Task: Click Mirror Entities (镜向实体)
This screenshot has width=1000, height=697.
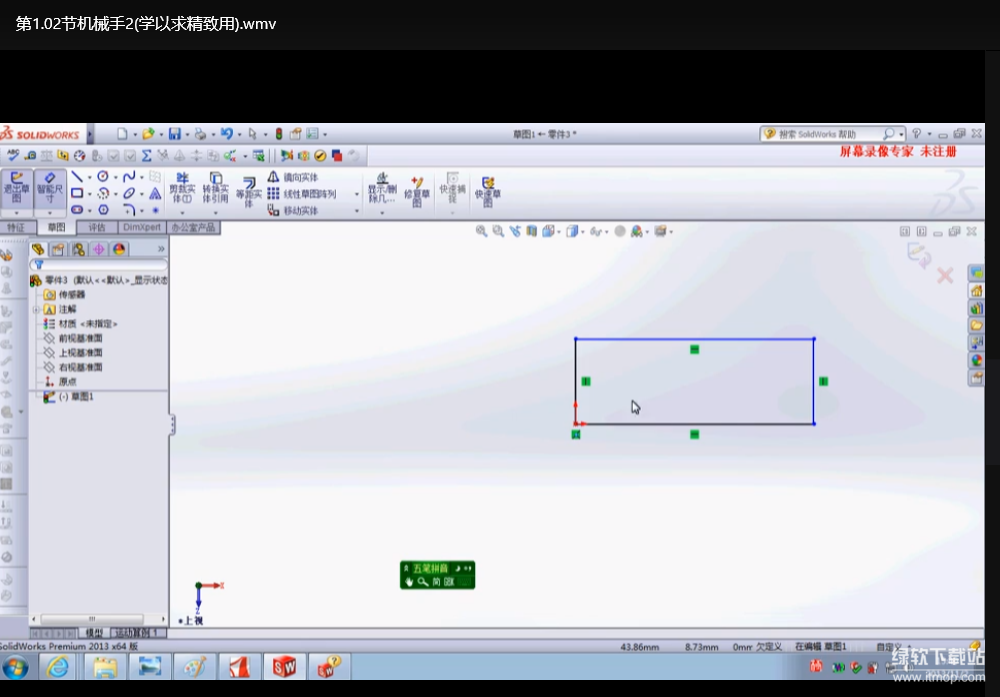Action: click(x=293, y=177)
